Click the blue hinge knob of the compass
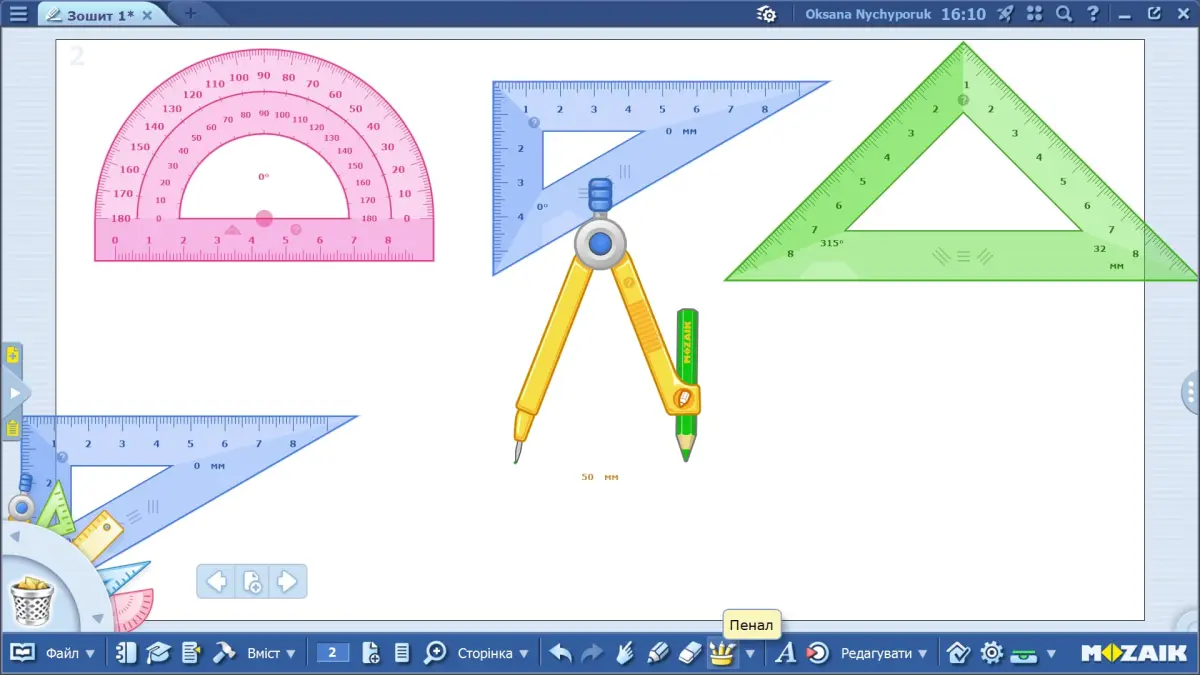The image size is (1200, 675). coord(600,243)
